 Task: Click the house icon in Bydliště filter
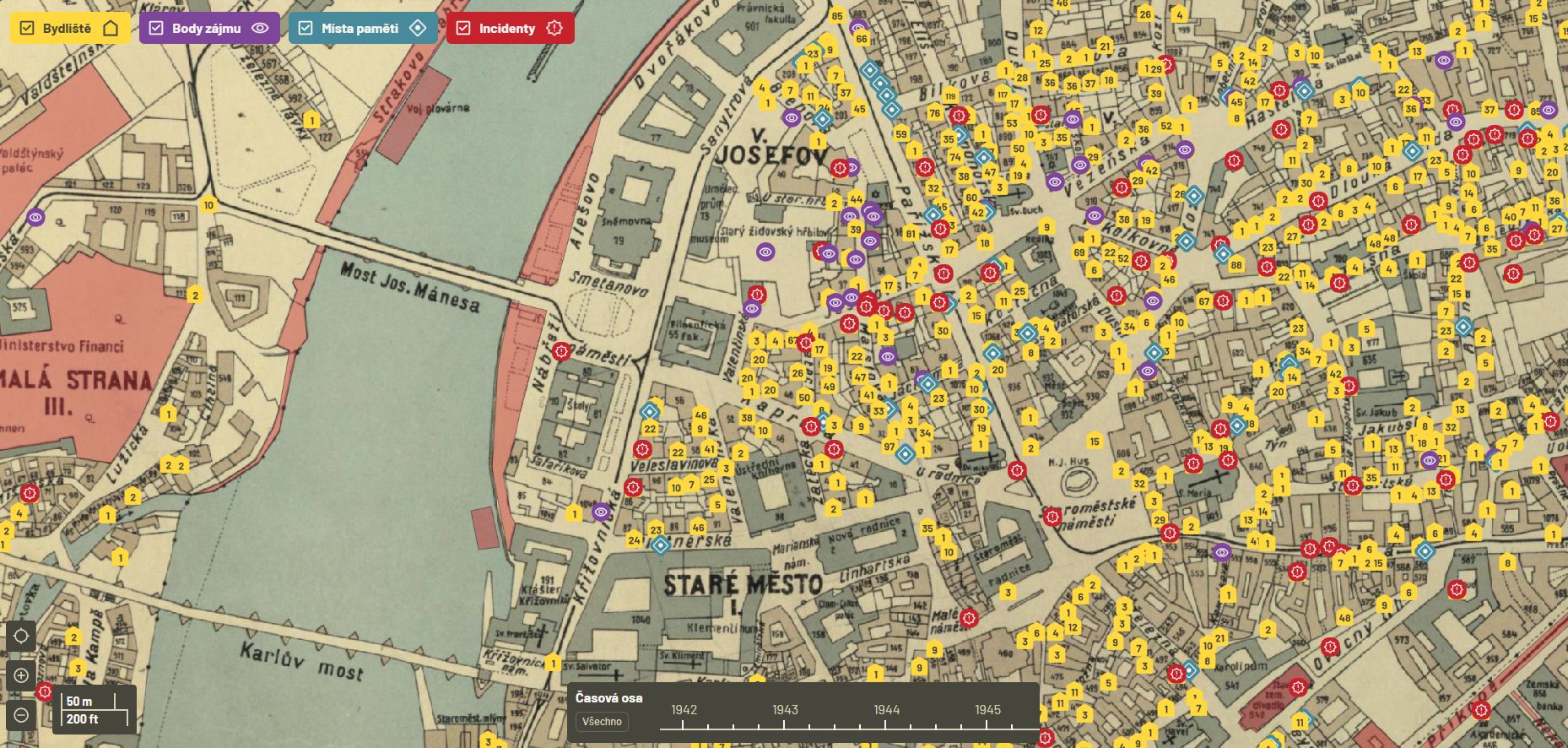[111, 28]
